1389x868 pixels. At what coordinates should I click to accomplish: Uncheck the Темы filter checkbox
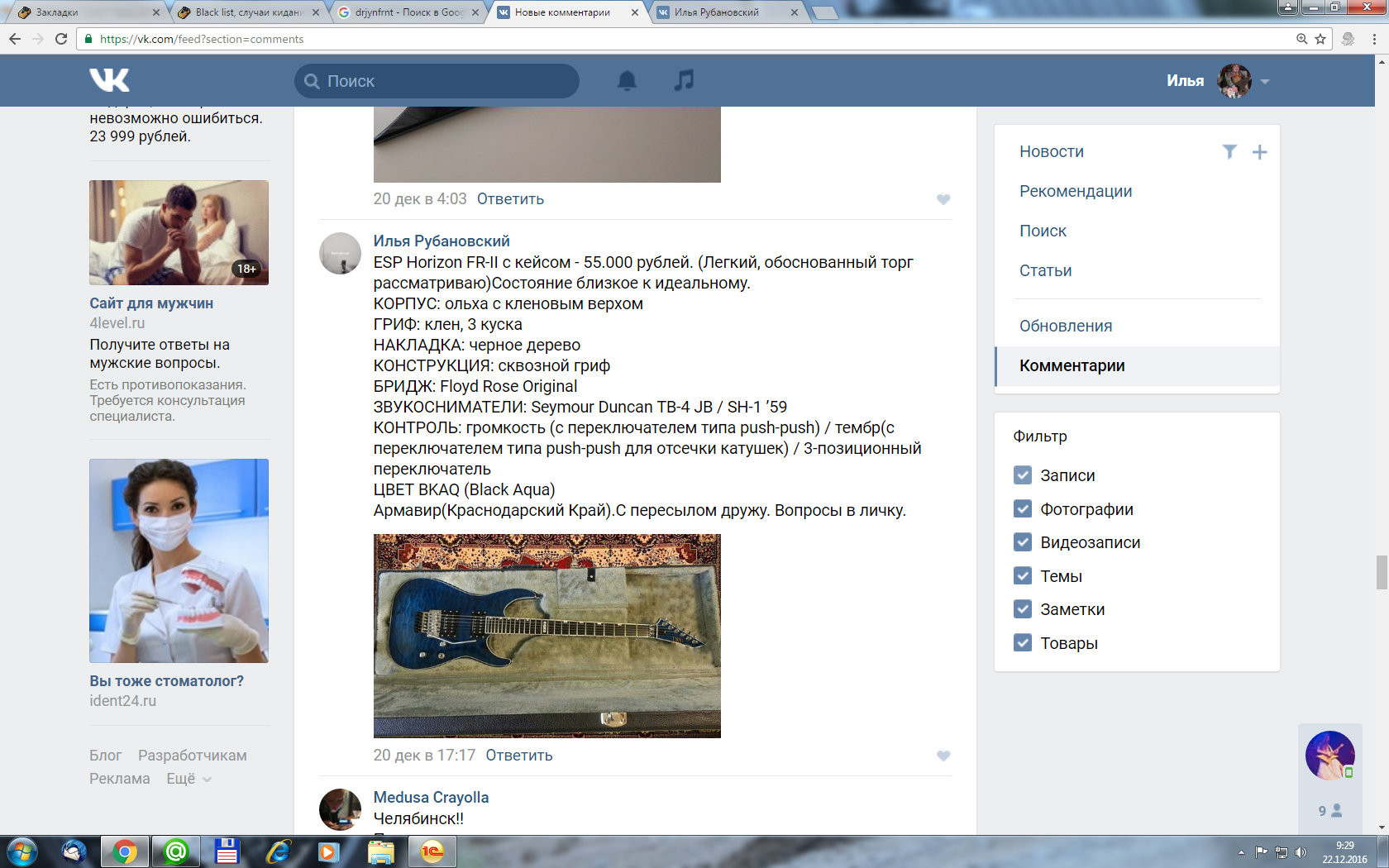(x=1023, y=576)
